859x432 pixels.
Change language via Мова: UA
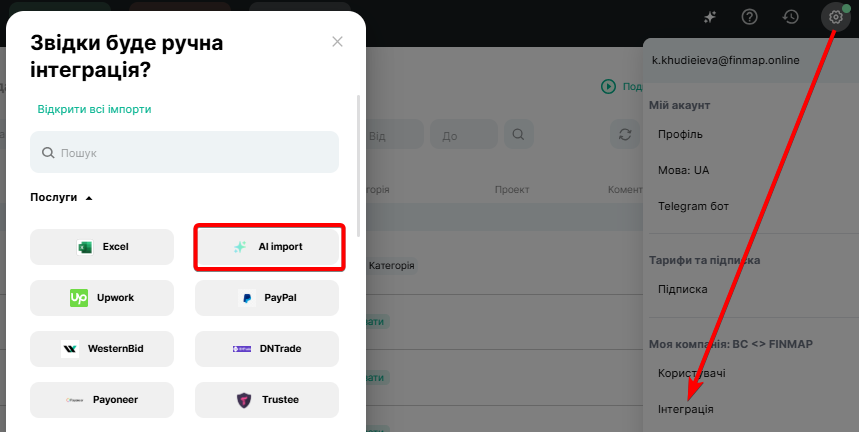click(x=683, y=170)
